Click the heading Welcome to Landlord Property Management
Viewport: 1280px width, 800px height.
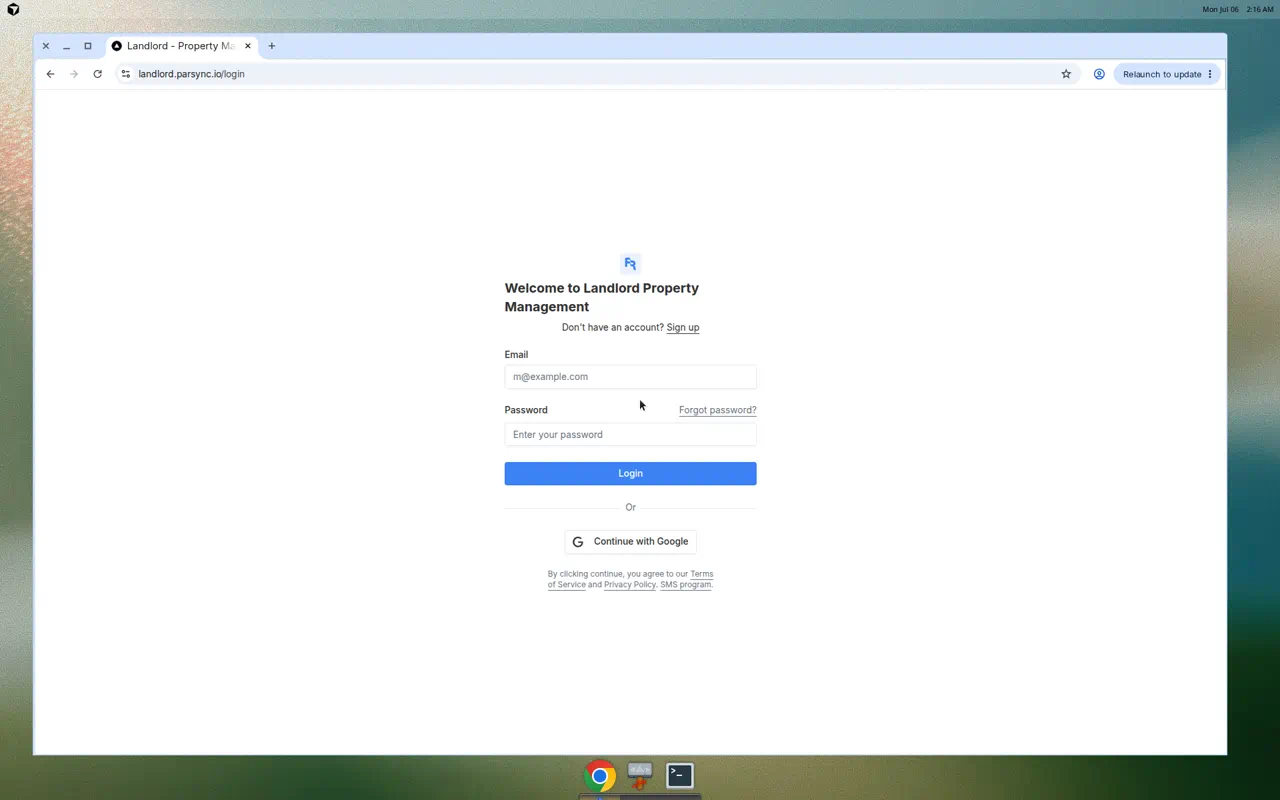pos(602,298)
